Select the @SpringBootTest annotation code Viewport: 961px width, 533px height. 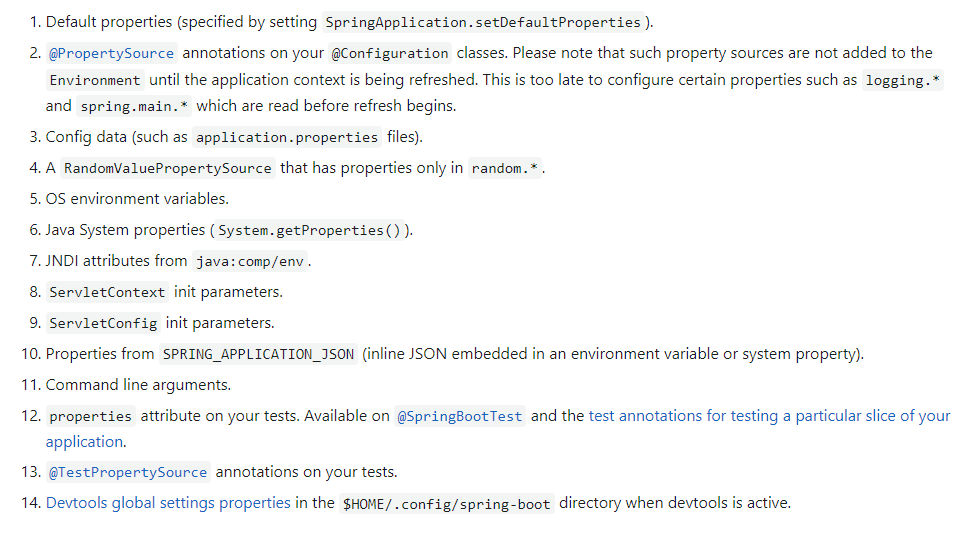point(460,417)
